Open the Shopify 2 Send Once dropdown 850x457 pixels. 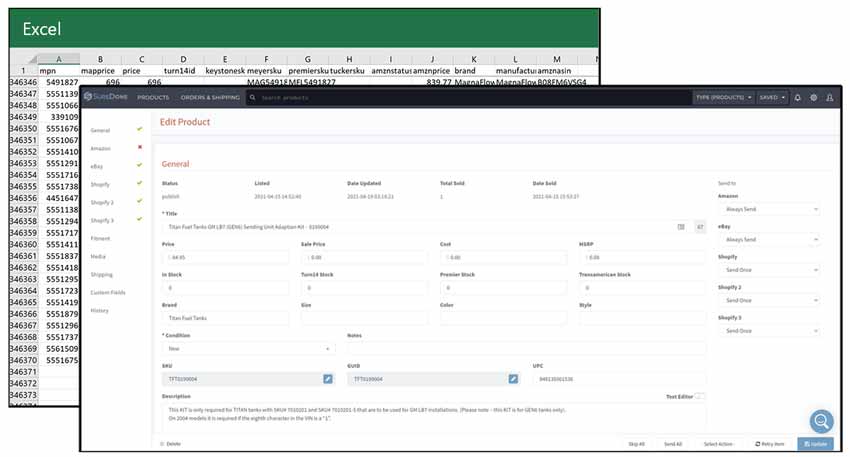point(769,300)
